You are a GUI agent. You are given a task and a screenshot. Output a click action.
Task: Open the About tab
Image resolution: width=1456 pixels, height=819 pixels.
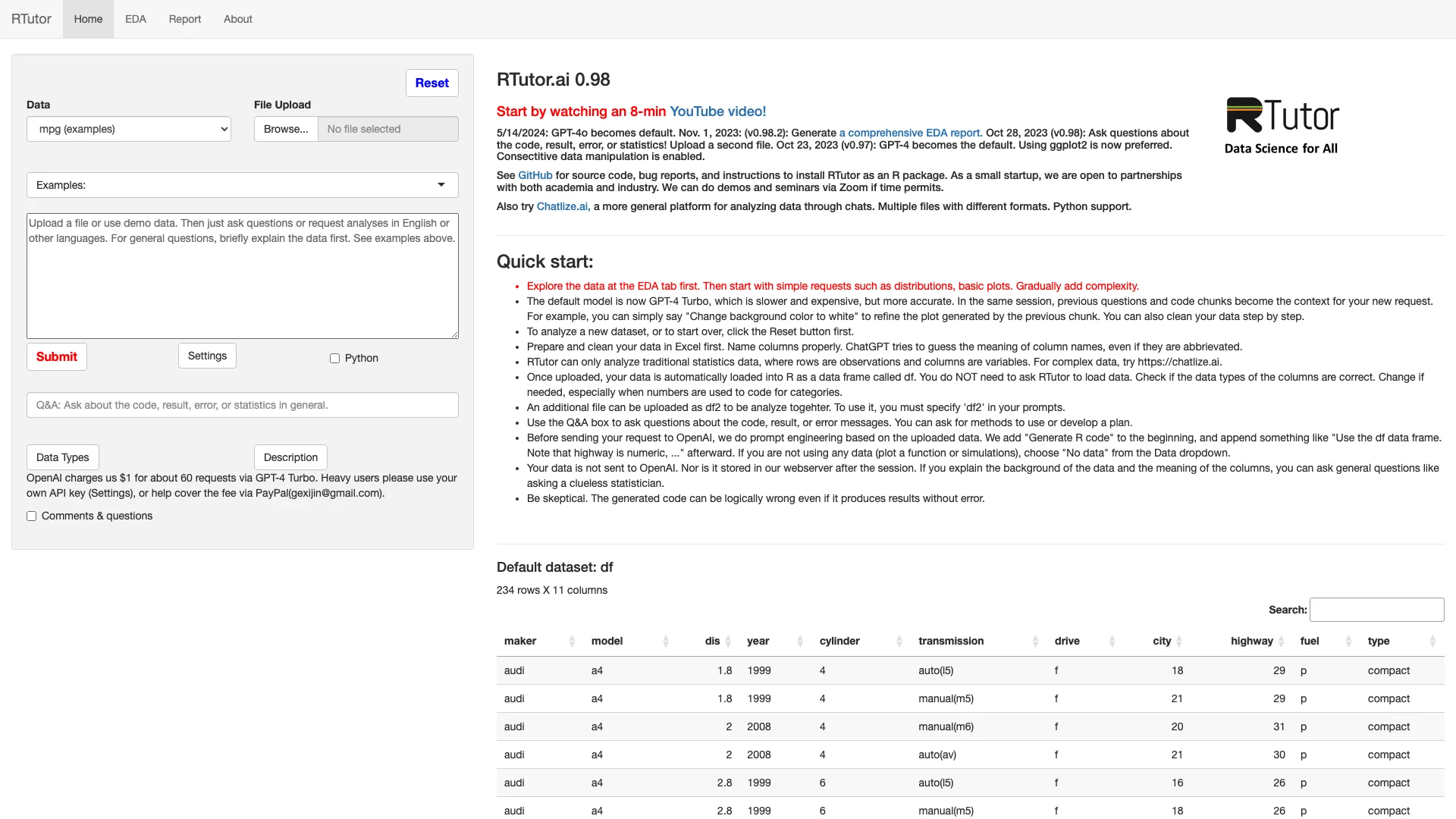pos(238,19)
